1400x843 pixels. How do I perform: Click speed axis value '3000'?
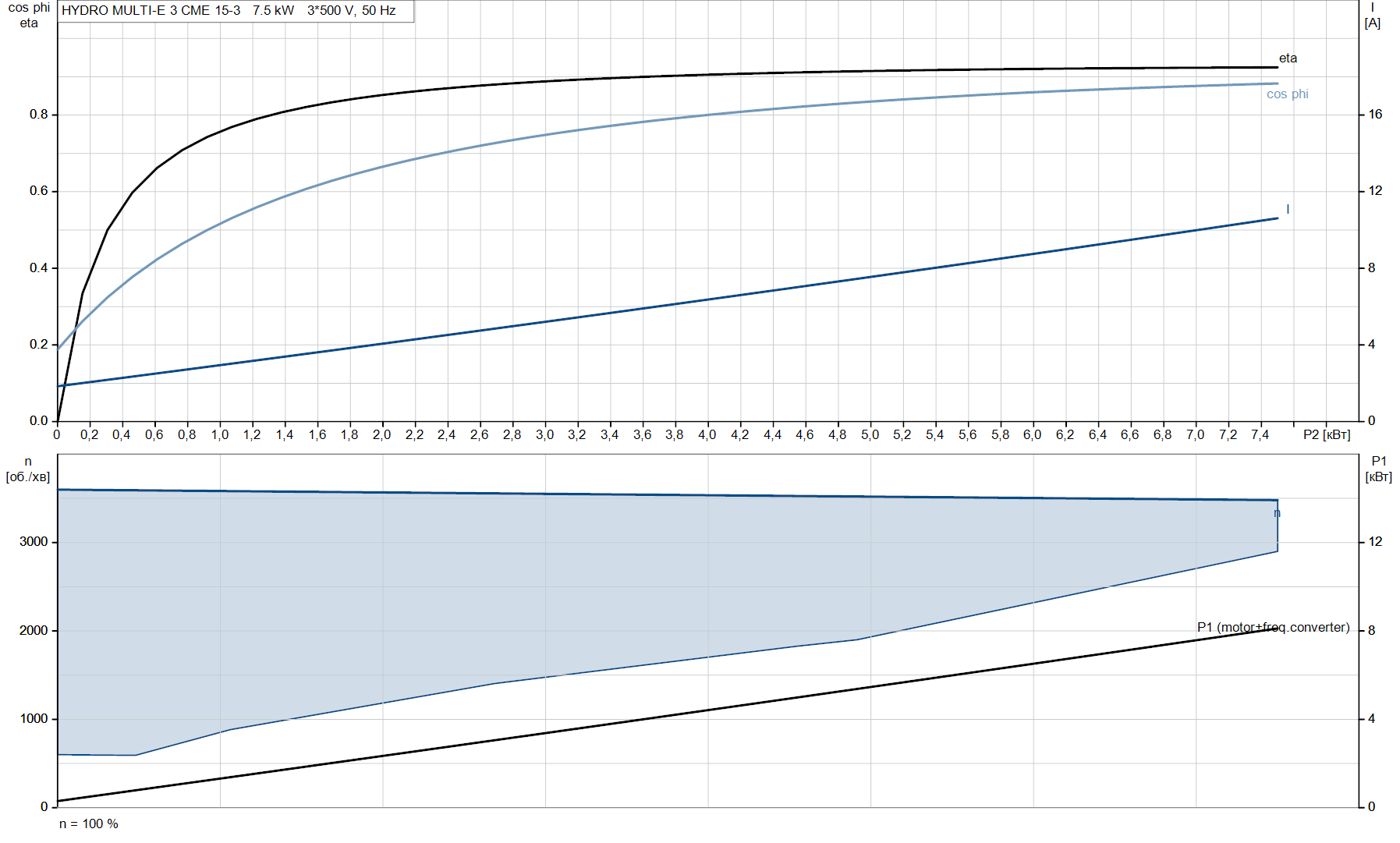tap(34, 542)
